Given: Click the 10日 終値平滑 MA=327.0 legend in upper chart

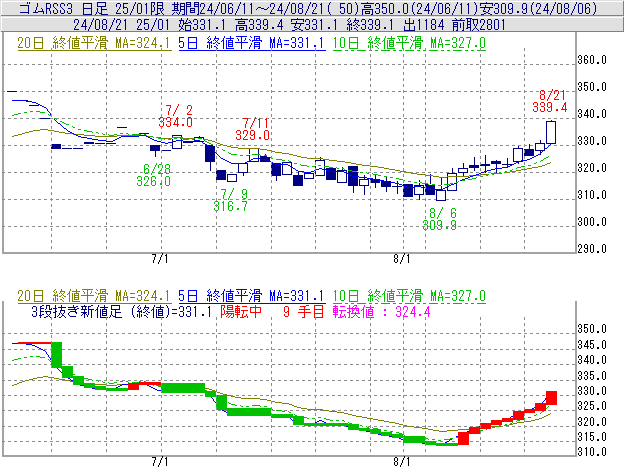Looking at the screenshot, I should click(409, 43).
